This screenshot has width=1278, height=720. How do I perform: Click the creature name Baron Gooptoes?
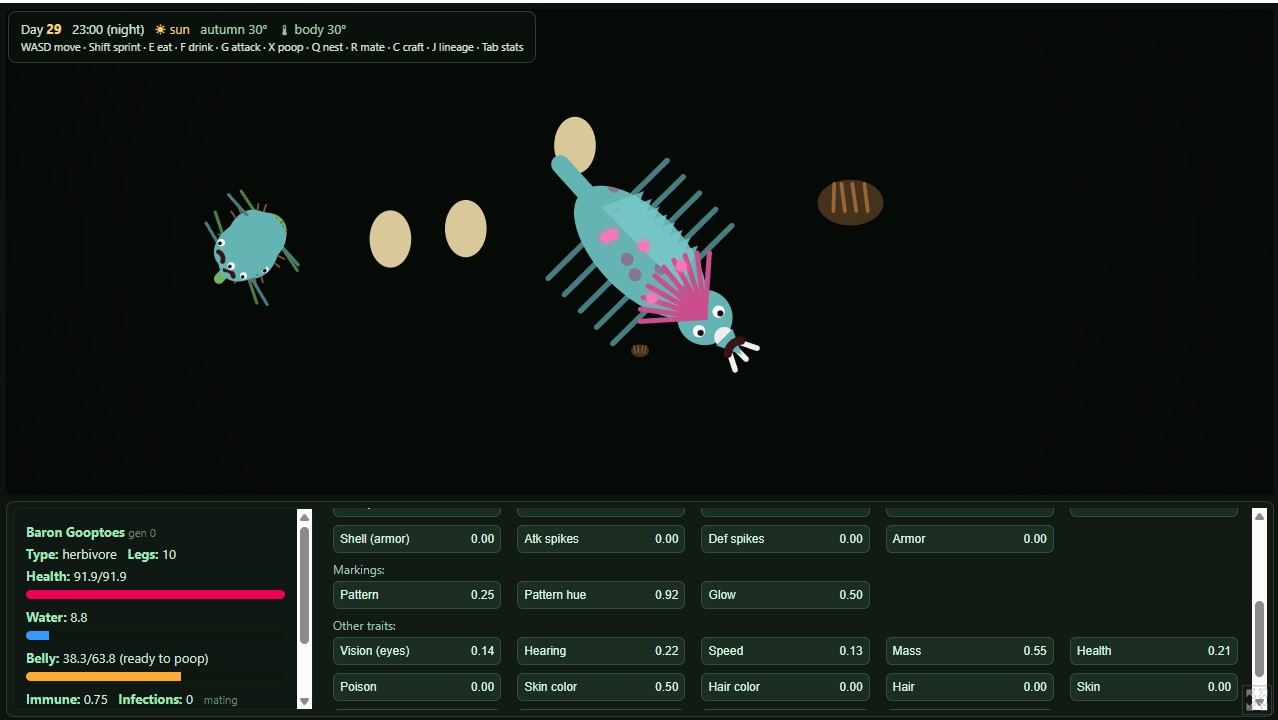[75, 533]
